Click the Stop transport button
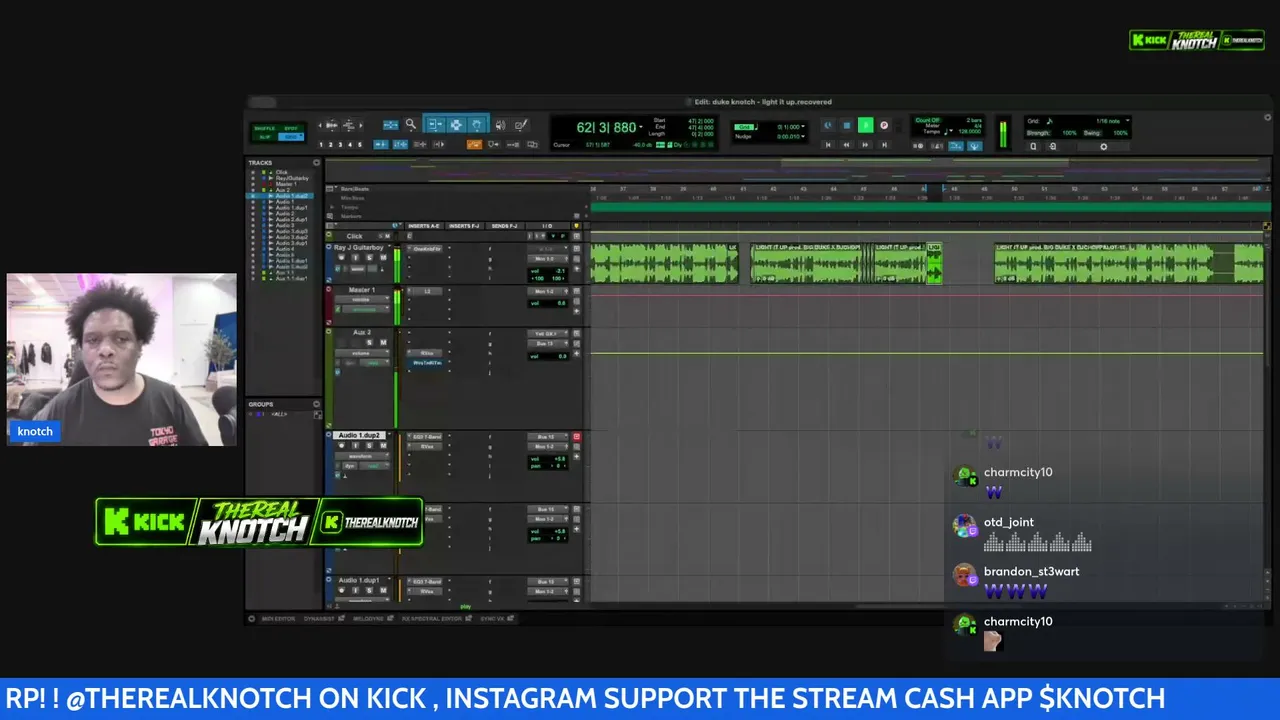Image resolution: width=1280 pixels, height=720 pixels. [x=846, y=125]
